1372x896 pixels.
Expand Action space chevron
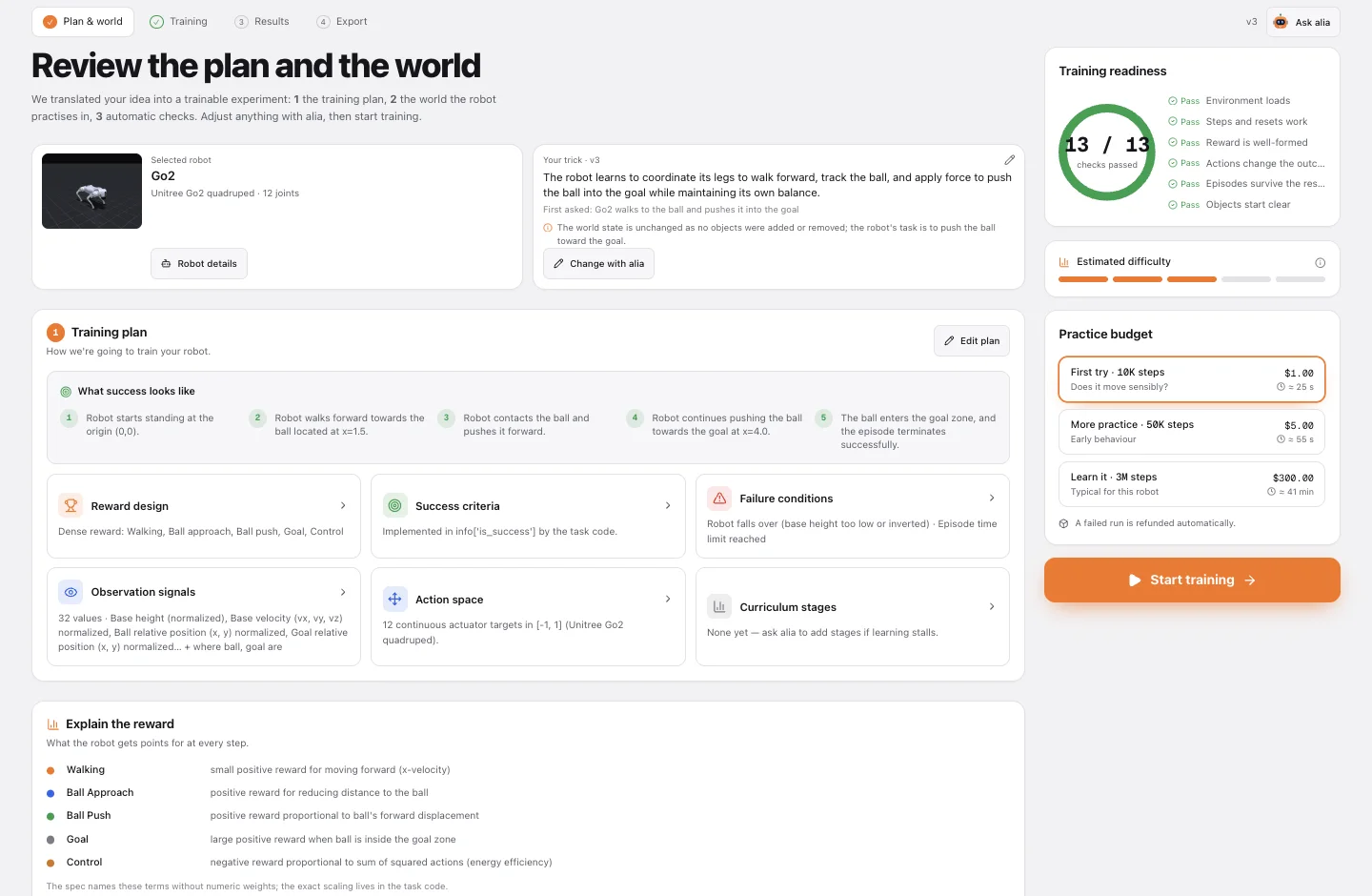coord(667,599)
